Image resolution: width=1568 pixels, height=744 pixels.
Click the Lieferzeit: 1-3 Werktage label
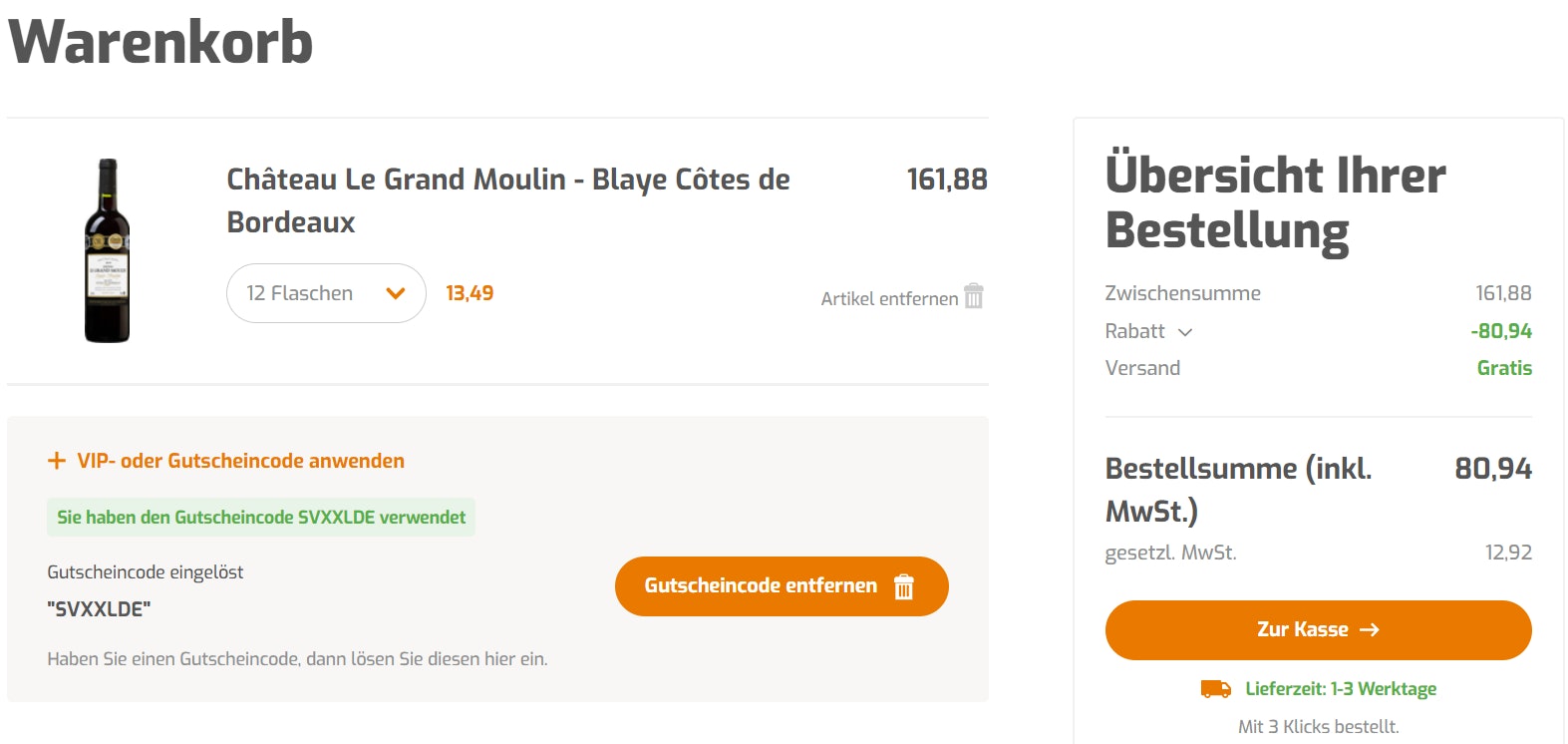coord(1341,688)
